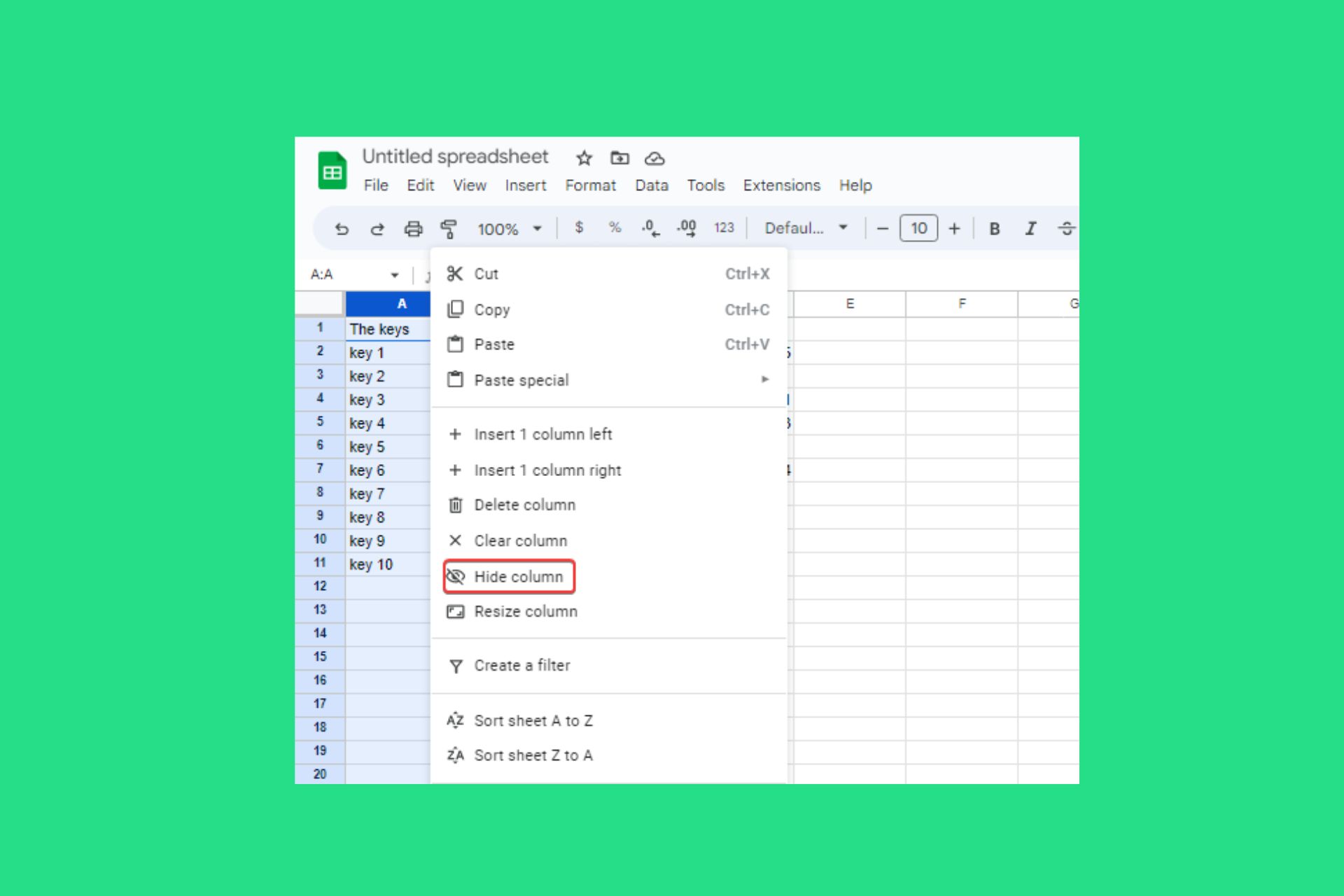Screen dimensions: 1344x896
Task: Choose Paste from the context menu
Action: click(x=609, y=344)
